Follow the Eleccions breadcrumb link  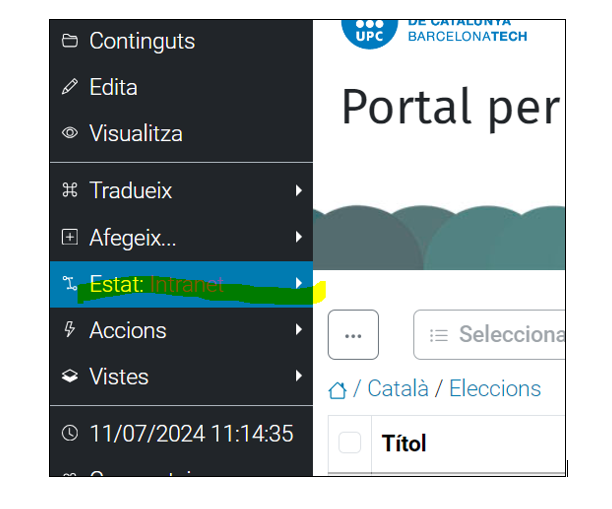(x=495, y=389)
